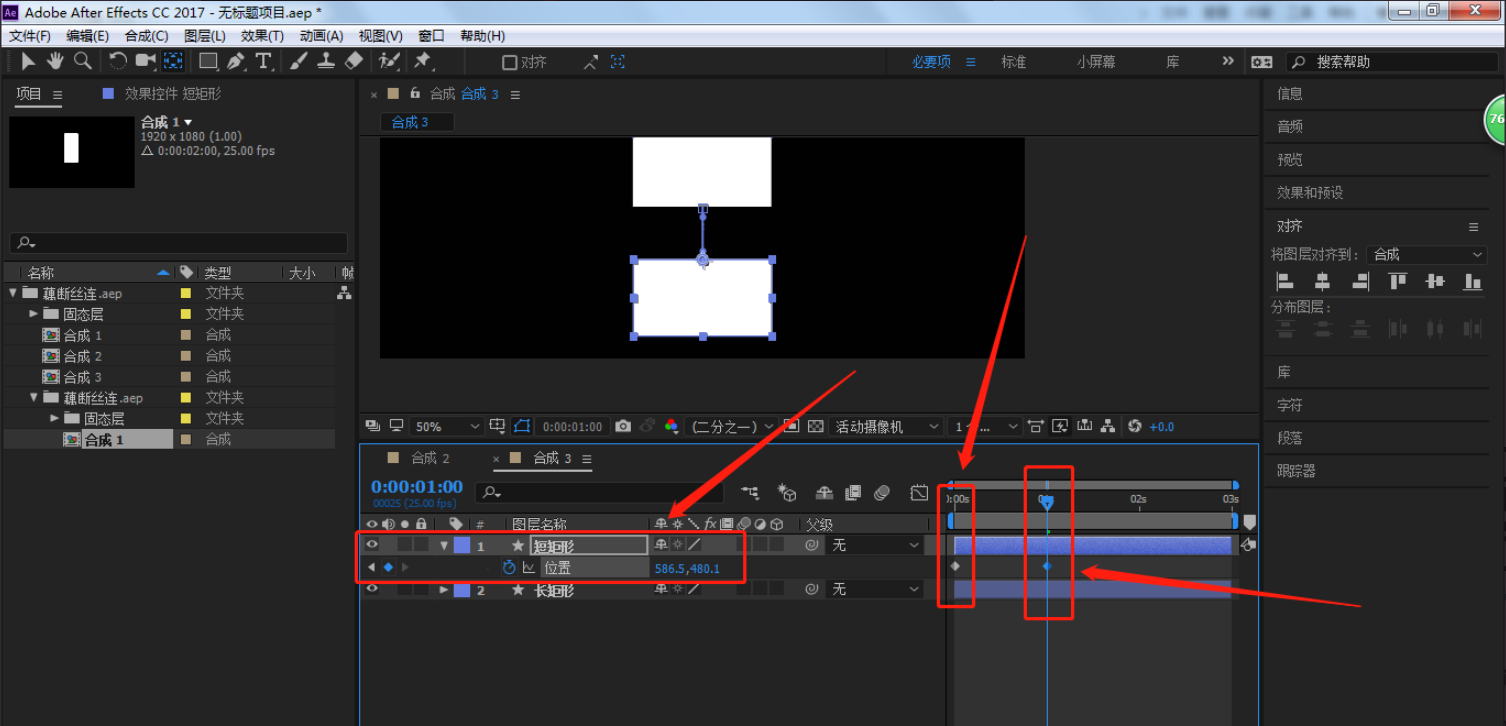Viewport: 1506px width, 726px height.
Task: Toggle transparency grid in viewer
Action: click(x=815, y=426)
